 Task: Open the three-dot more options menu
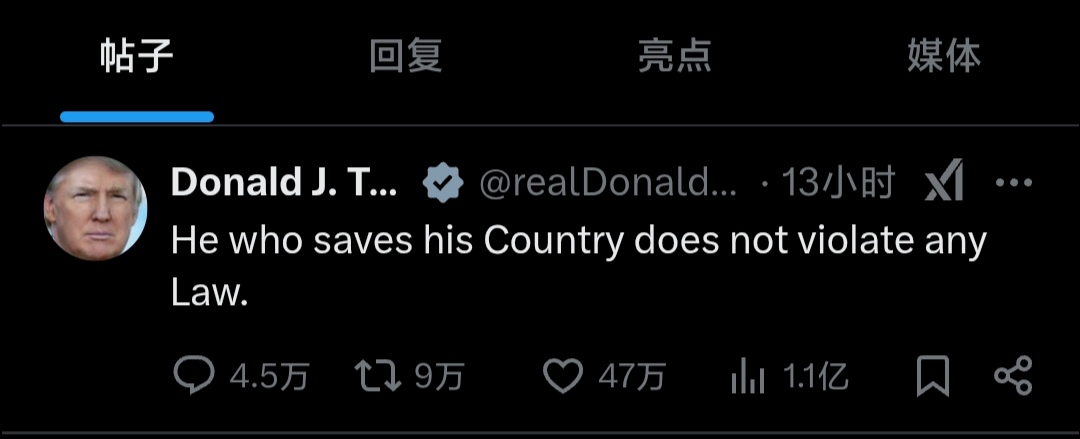pos(1015,183)
